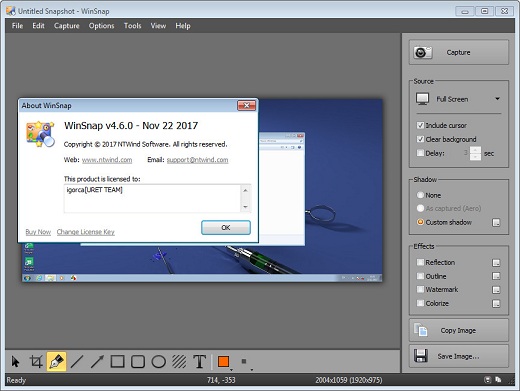The width and height of the screenshot is (520, 391).
Task: Open the Capture menu
Action: tap(67, 26)
